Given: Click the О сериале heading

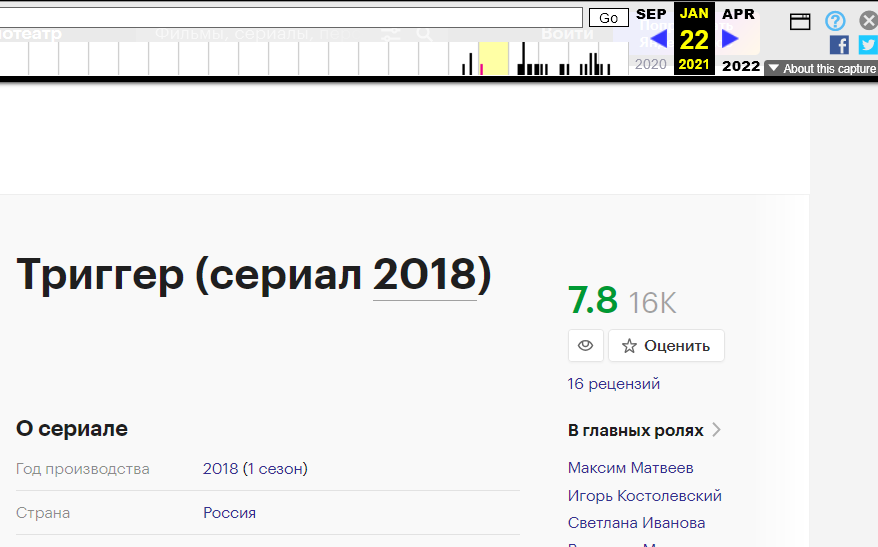Looking at the screenshot, I should [x=72, y=428].
